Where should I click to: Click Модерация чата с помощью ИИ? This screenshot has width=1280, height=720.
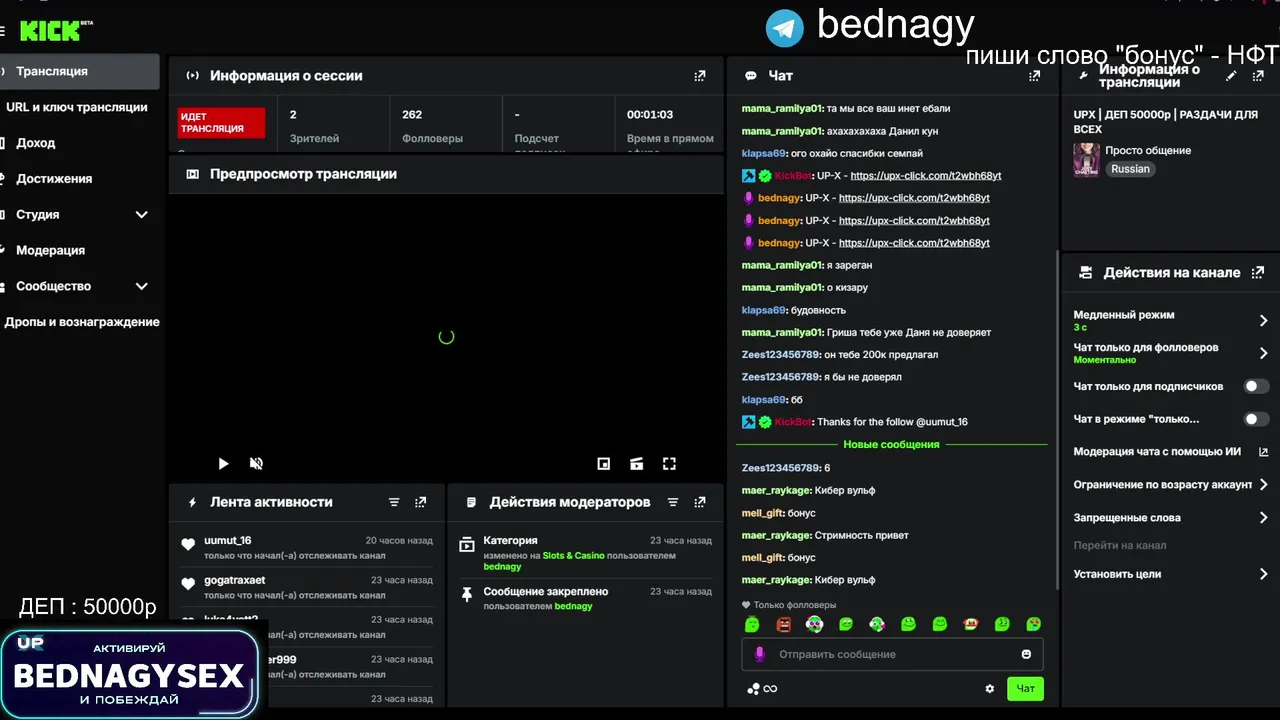tap(1157, 452)
